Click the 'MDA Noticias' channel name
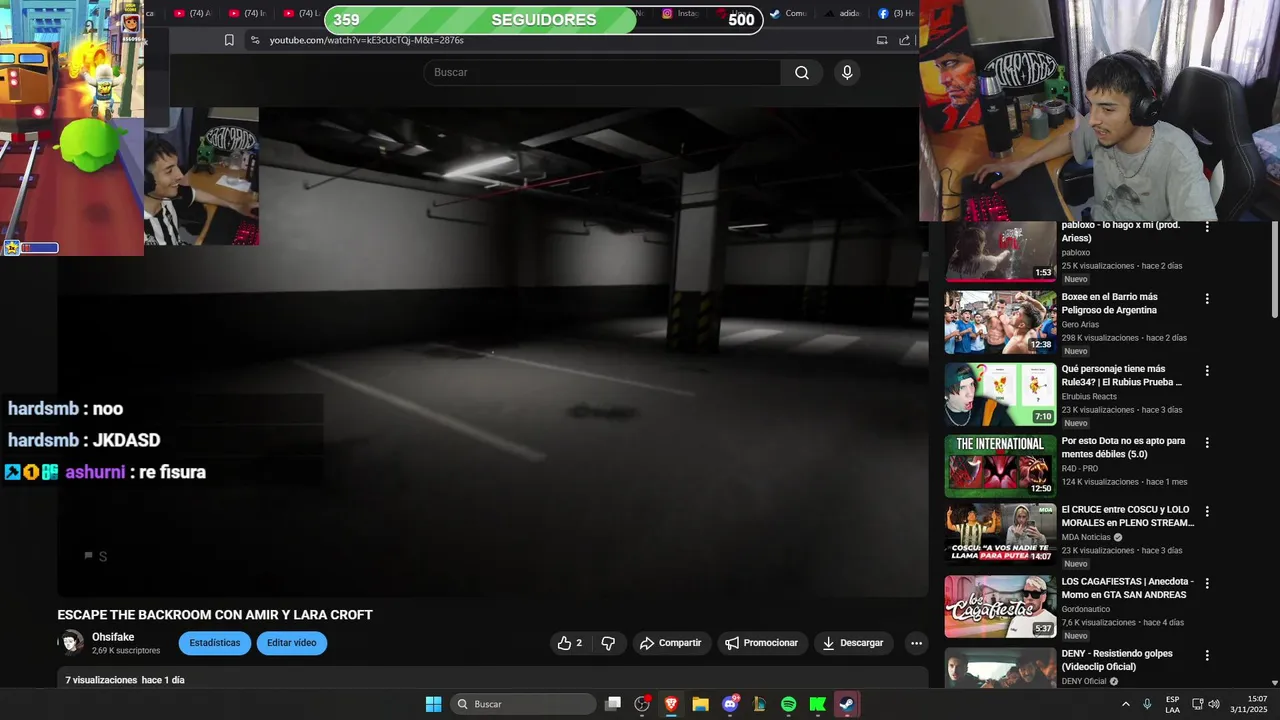 pyautogui.click(x=1086, y=537)
